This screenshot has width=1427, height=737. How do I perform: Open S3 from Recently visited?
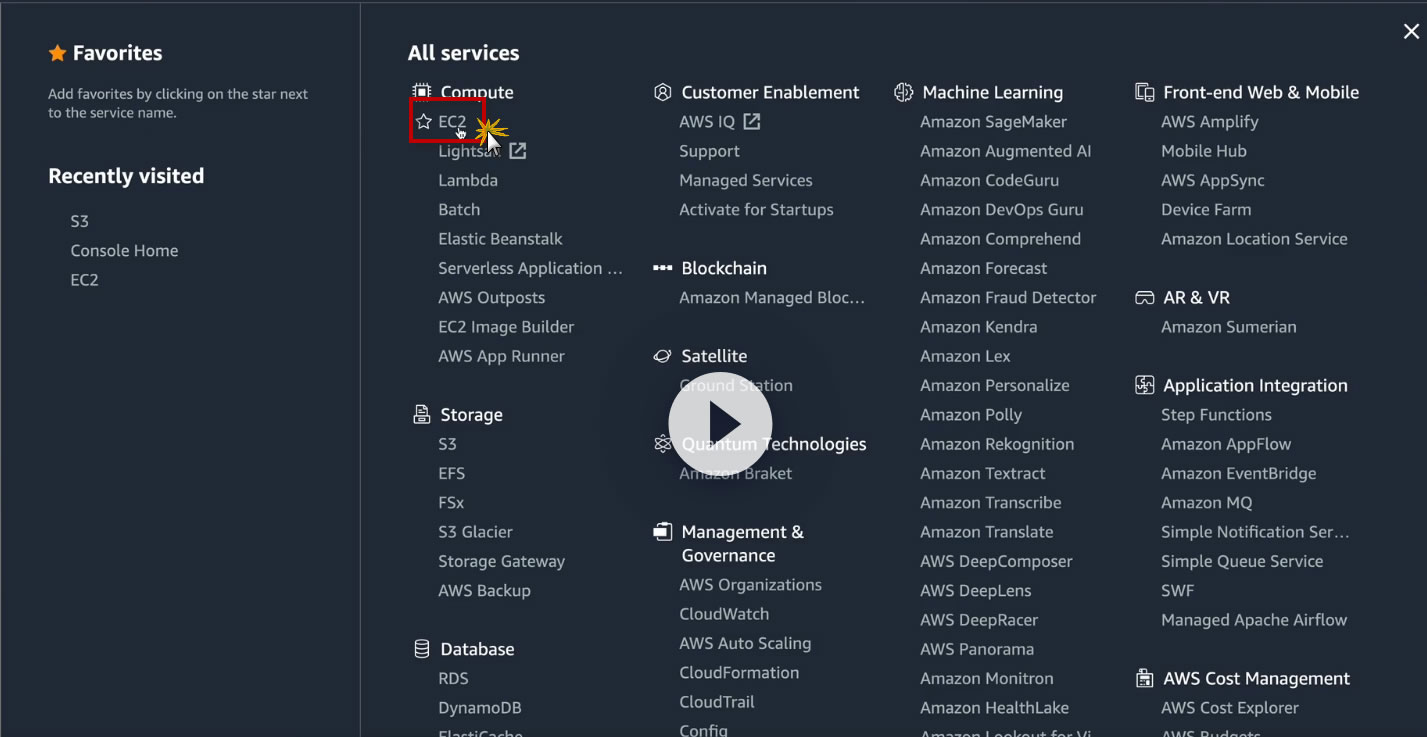tap(80, 222)
